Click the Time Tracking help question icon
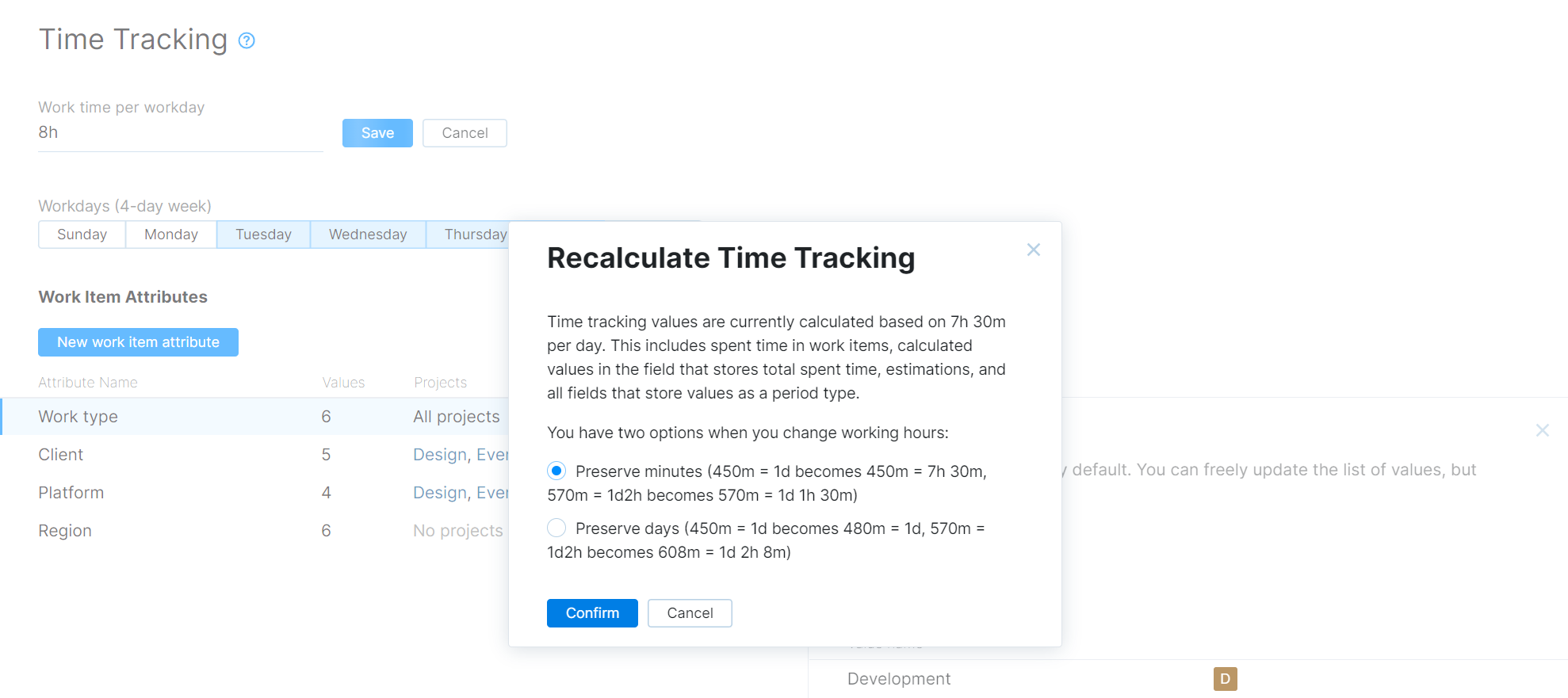 247,40
